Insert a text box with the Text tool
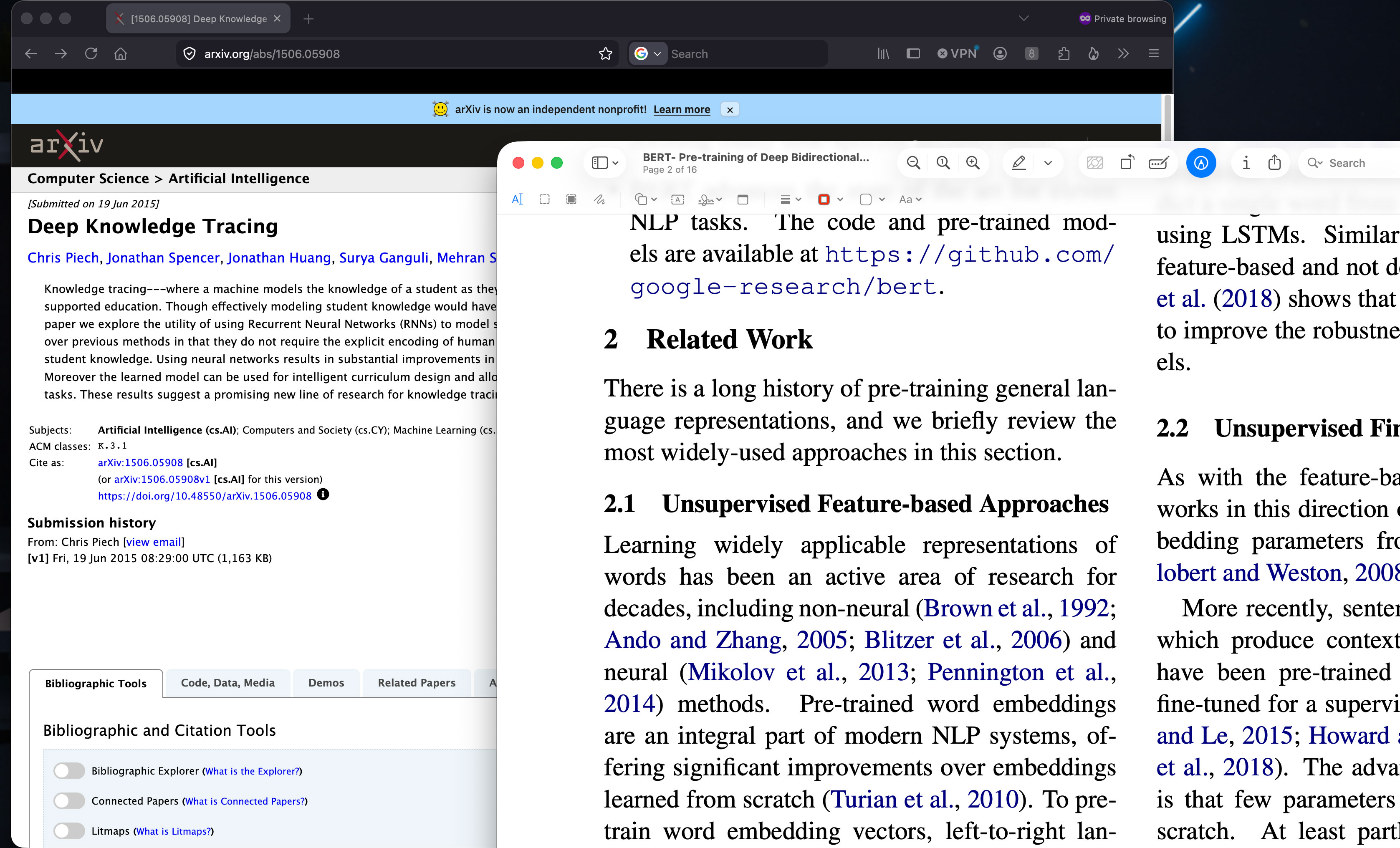 pyautogui.click(x=677, y=199)
